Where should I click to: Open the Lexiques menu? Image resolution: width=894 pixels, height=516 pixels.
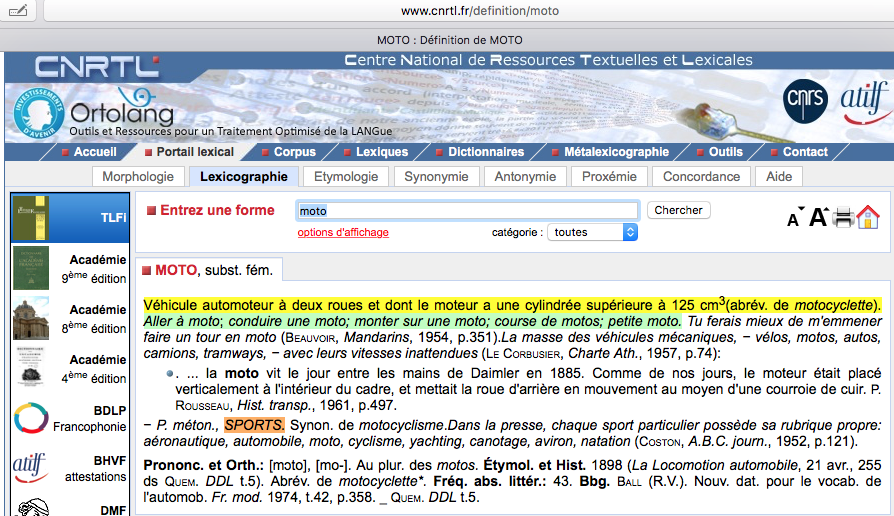376,152
